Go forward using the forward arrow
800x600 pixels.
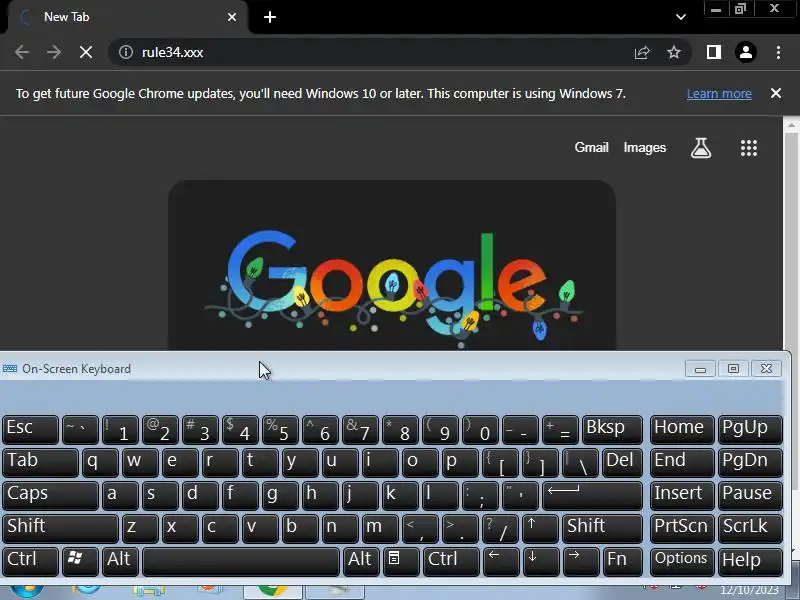(x=54, y=52)
